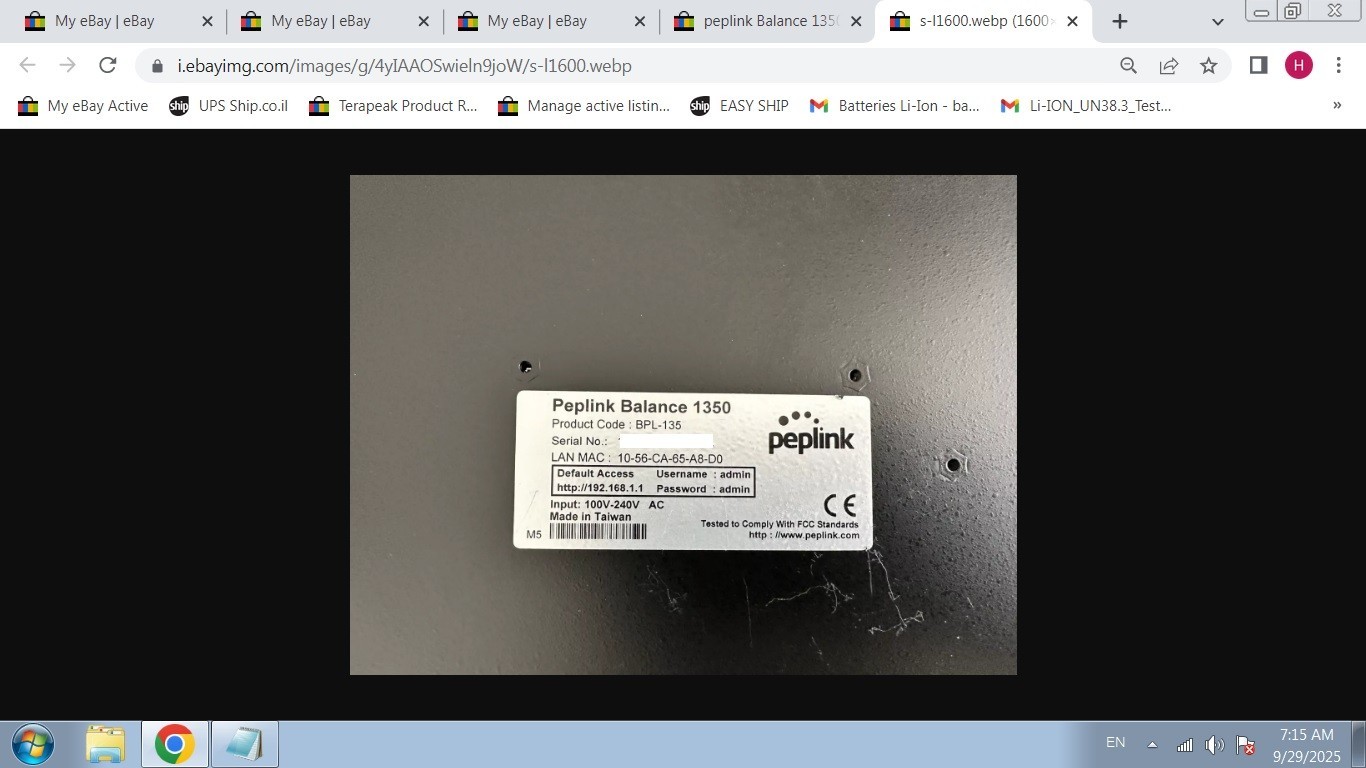Open the profile avatar labeled H
This screenshot has height=768, width=1366.
(1298, 65)
